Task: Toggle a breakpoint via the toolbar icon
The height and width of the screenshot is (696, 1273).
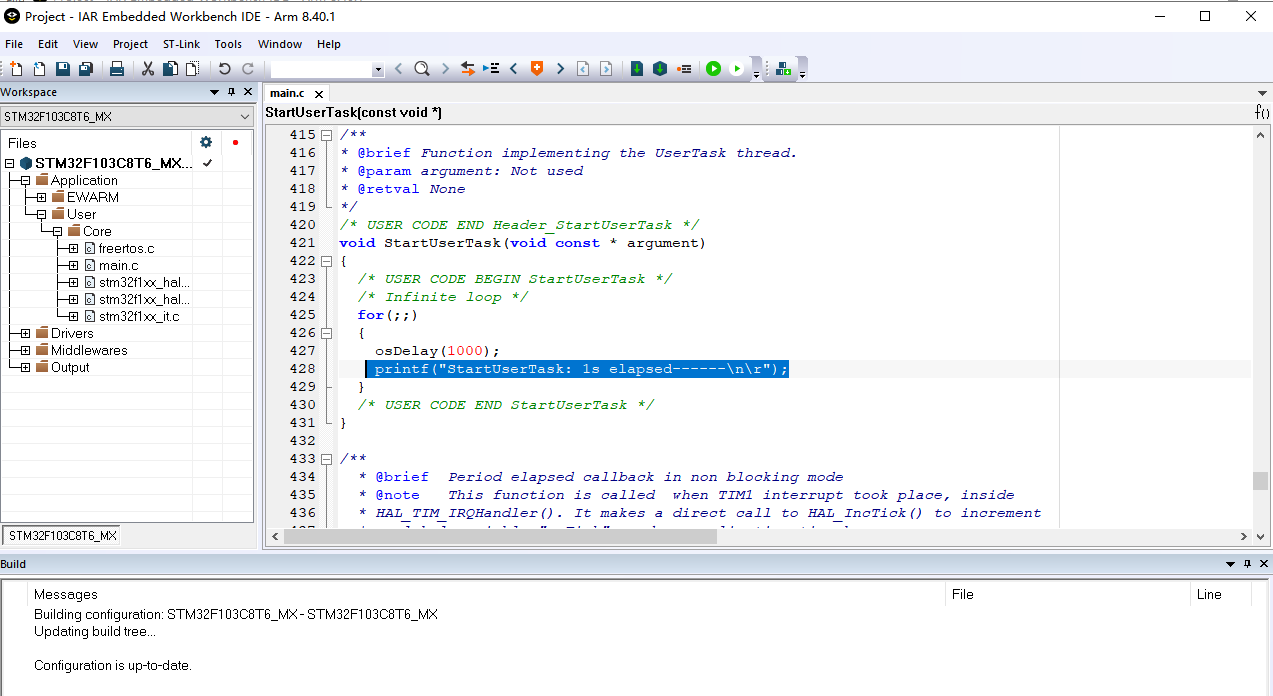Action: coord(684,69)
